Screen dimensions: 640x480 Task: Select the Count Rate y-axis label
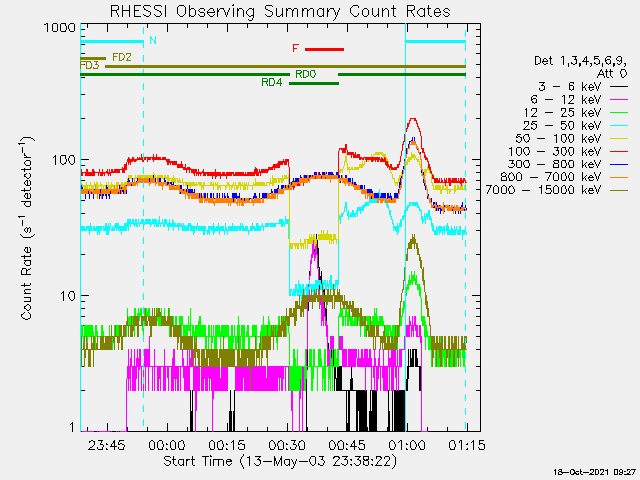(27, 229)
